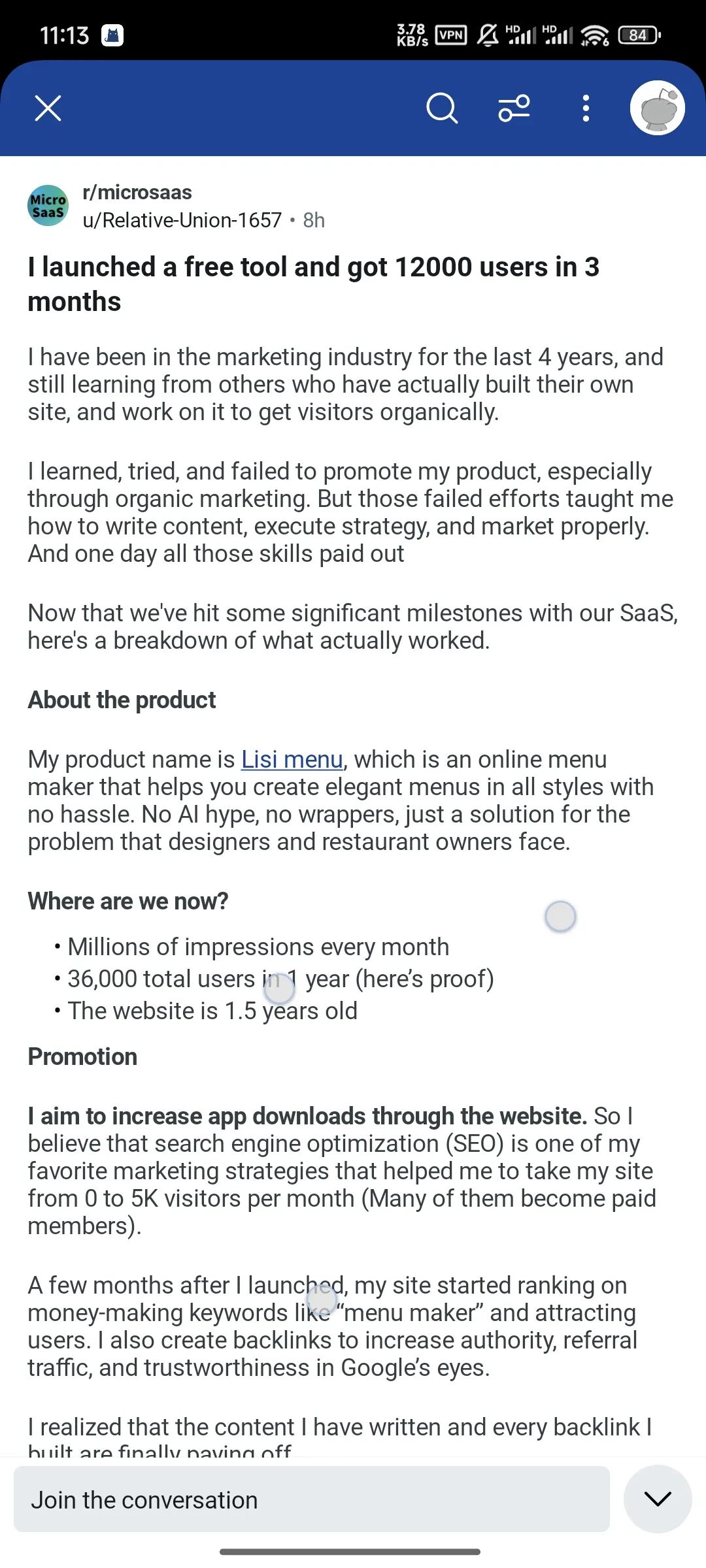Tap the muted notification bell icon
The width and height of the screenshot is (706, 1568).
click(x=488, y=35)
